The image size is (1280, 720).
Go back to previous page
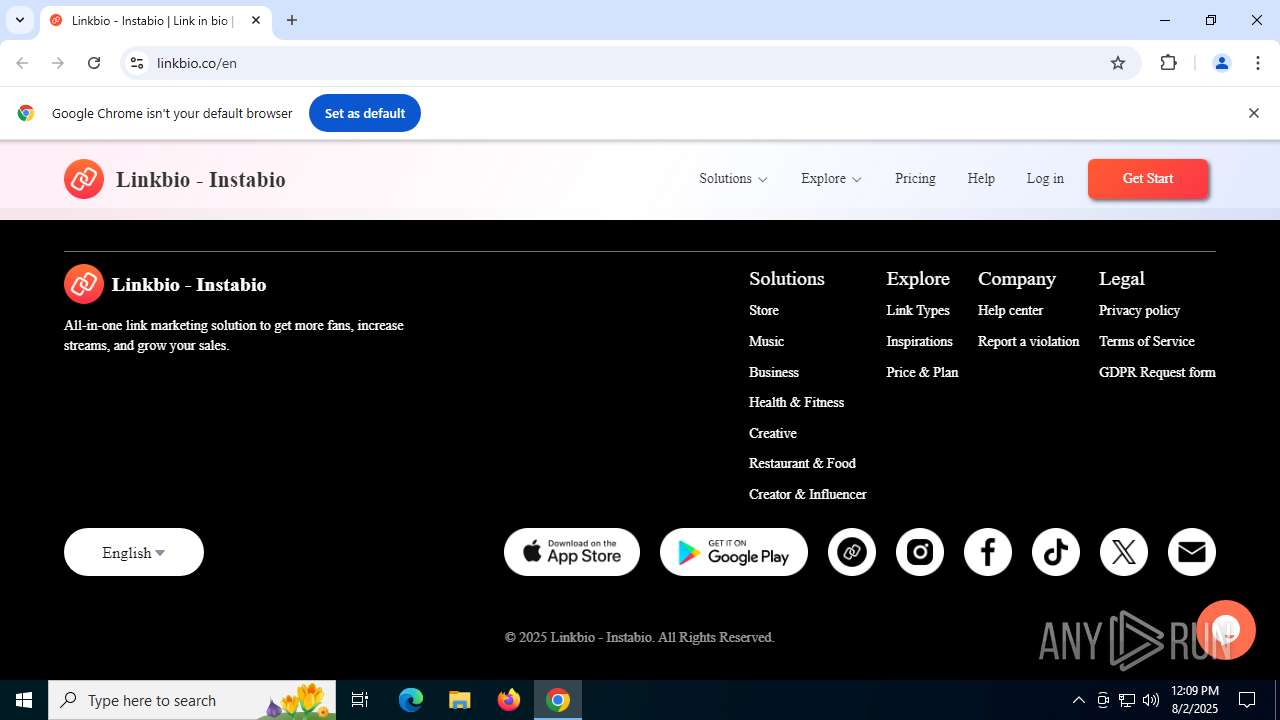pos(22,63)
